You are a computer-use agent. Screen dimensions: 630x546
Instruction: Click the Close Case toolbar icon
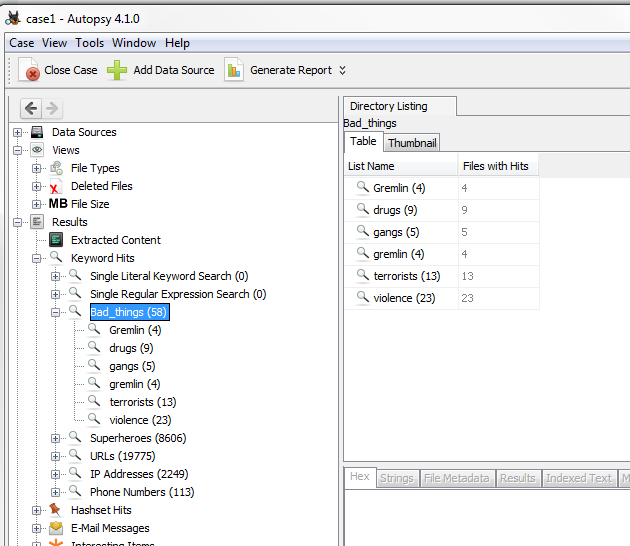tap(29, 71)
